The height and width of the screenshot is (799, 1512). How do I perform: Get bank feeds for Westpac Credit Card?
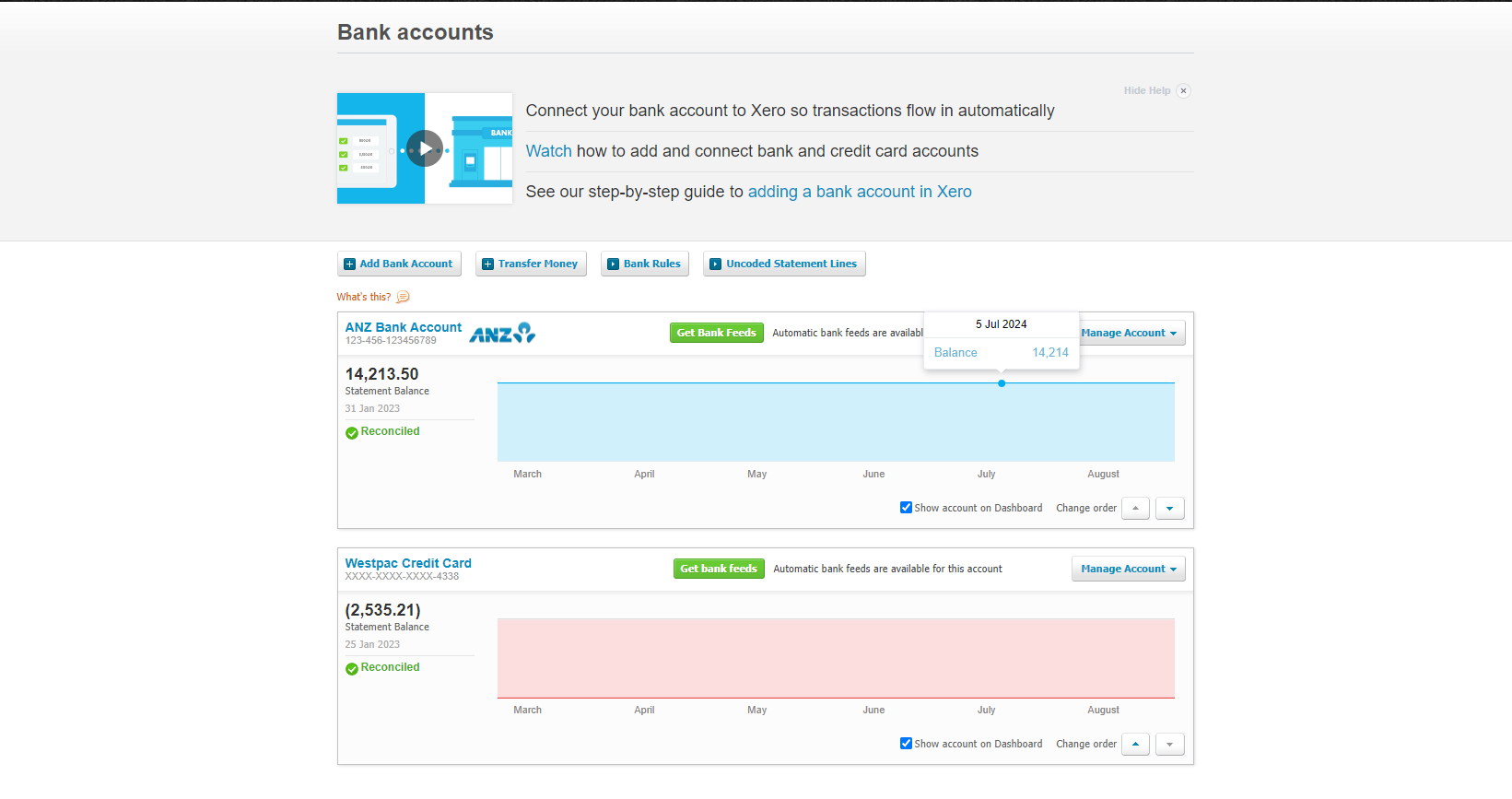[x=719, y=569]
